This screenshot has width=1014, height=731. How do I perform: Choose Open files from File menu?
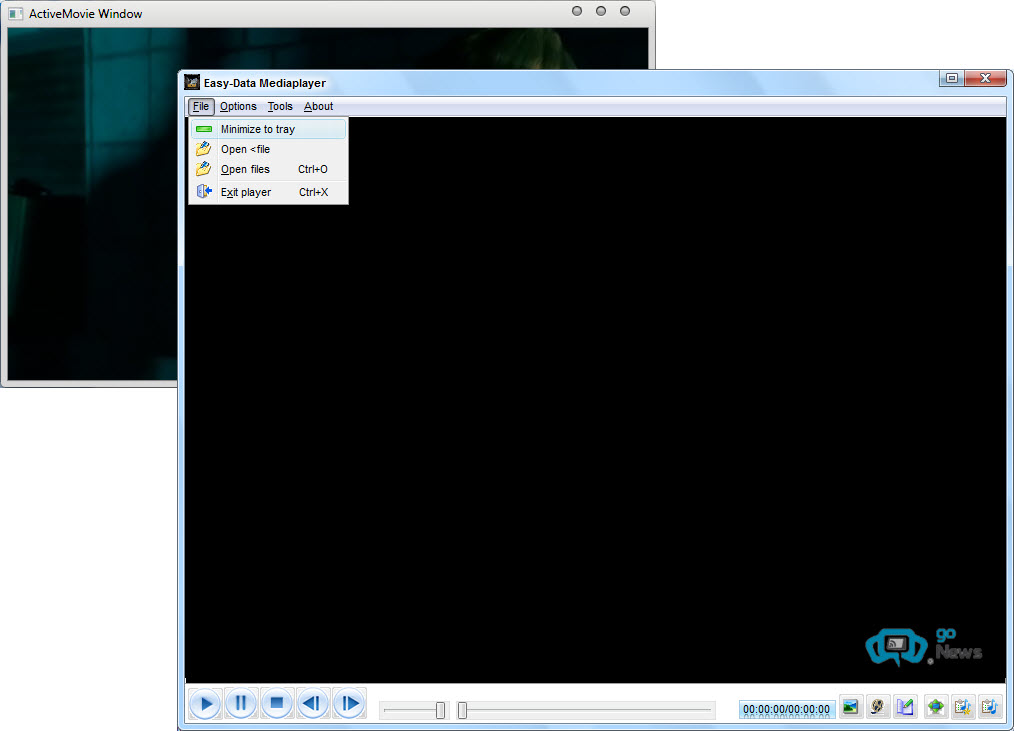(x=245, y=169)
